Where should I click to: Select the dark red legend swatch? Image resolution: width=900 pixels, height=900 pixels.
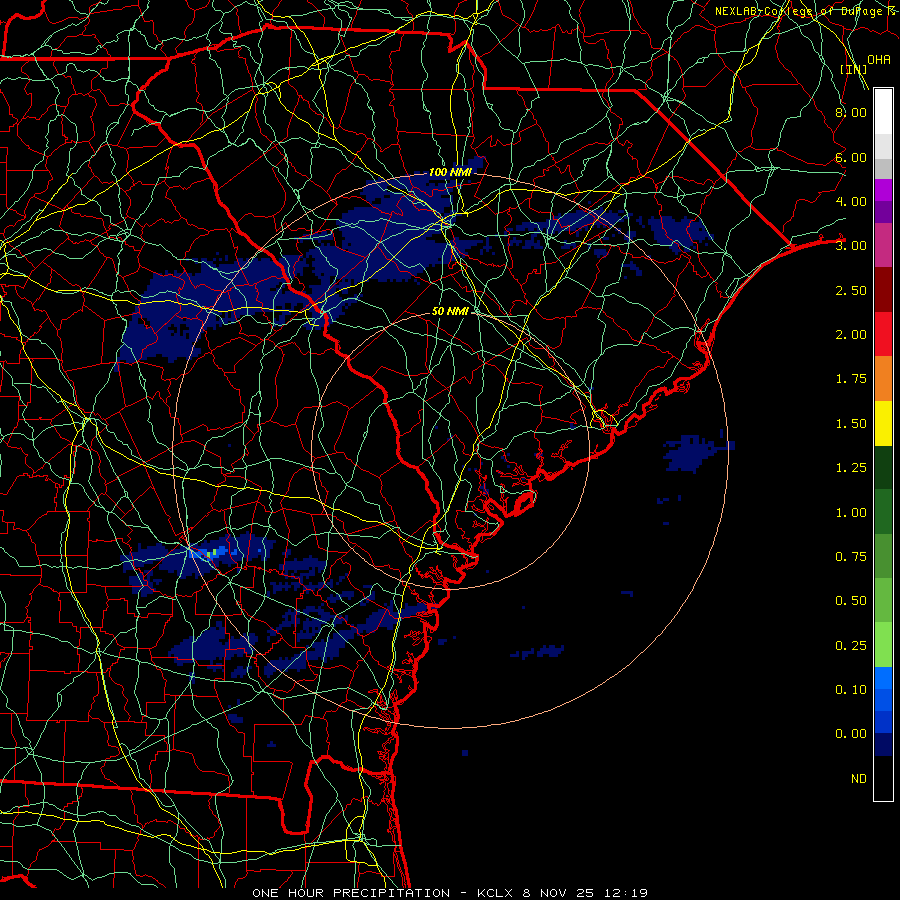pos(883,290)
